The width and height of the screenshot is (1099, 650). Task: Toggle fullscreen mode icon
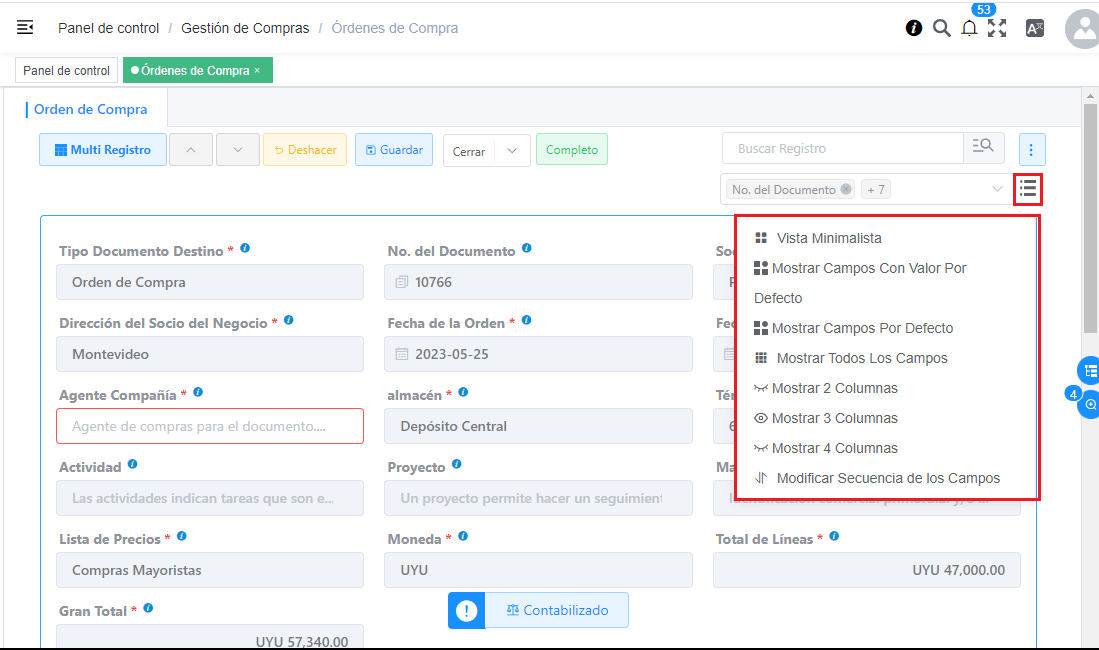pyautogui.click(x=997, y=28)
